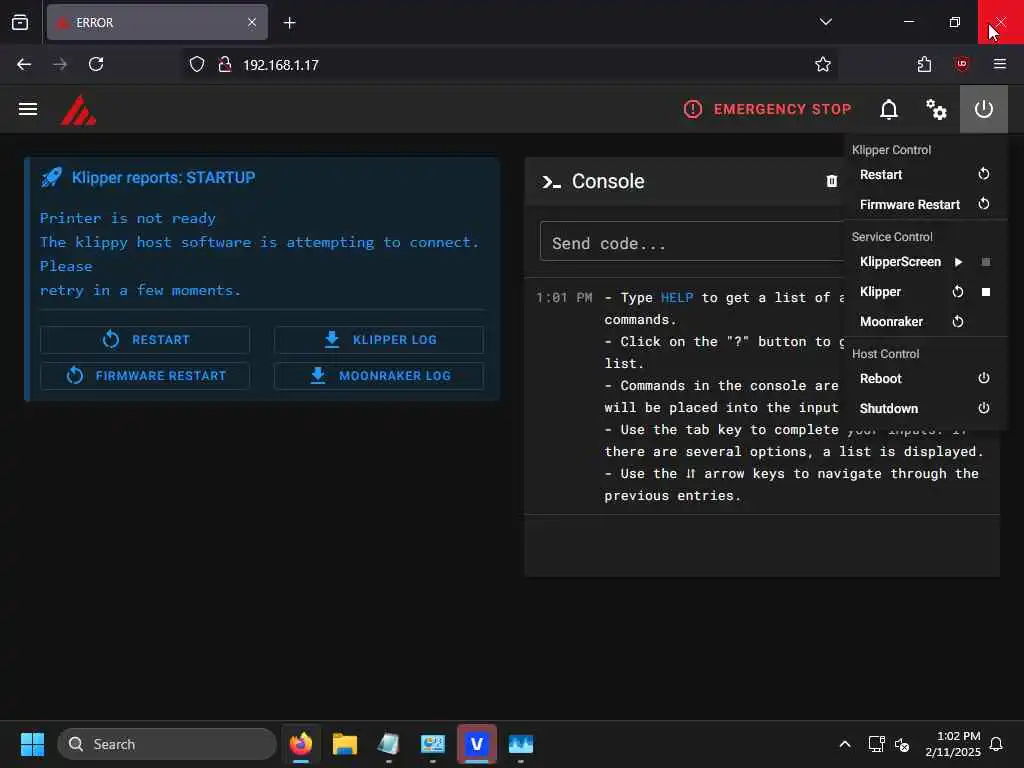Image resolution: width=1024 pixels, height=768 pixels.
Task: Open the interface settings gears icon
Action: (936, 109)
